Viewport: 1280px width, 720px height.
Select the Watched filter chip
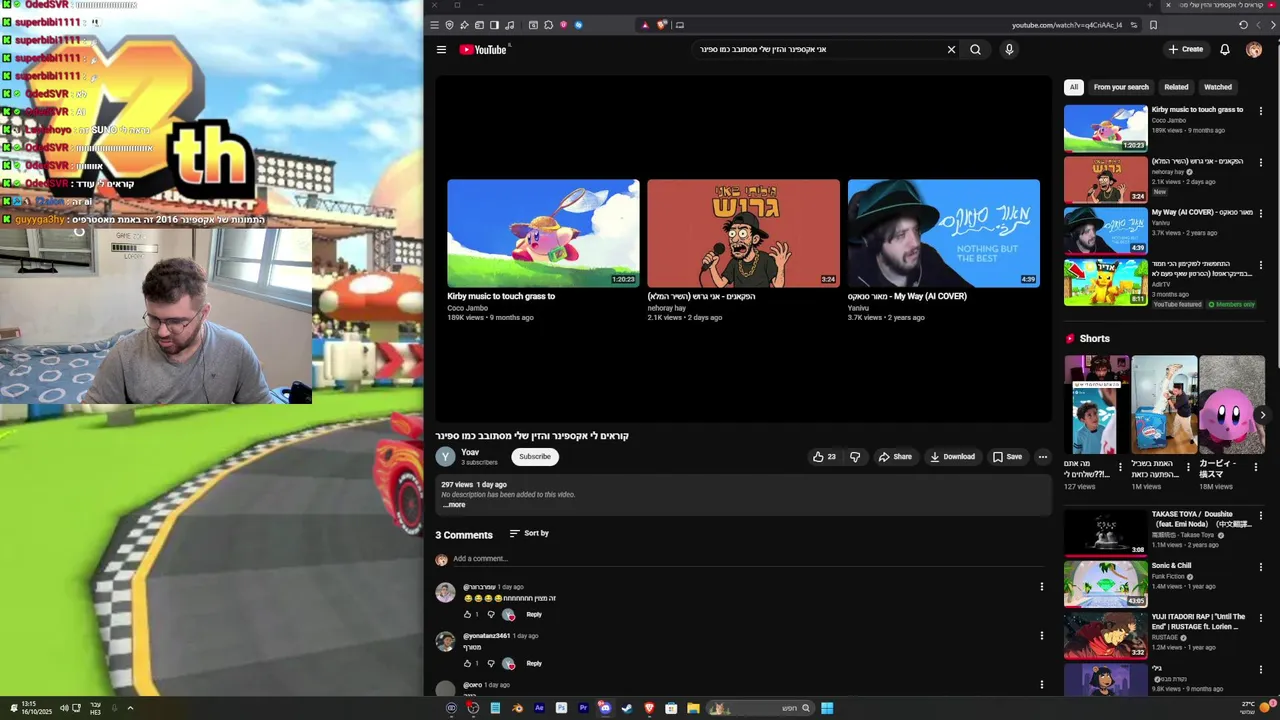click(1218, 87)
